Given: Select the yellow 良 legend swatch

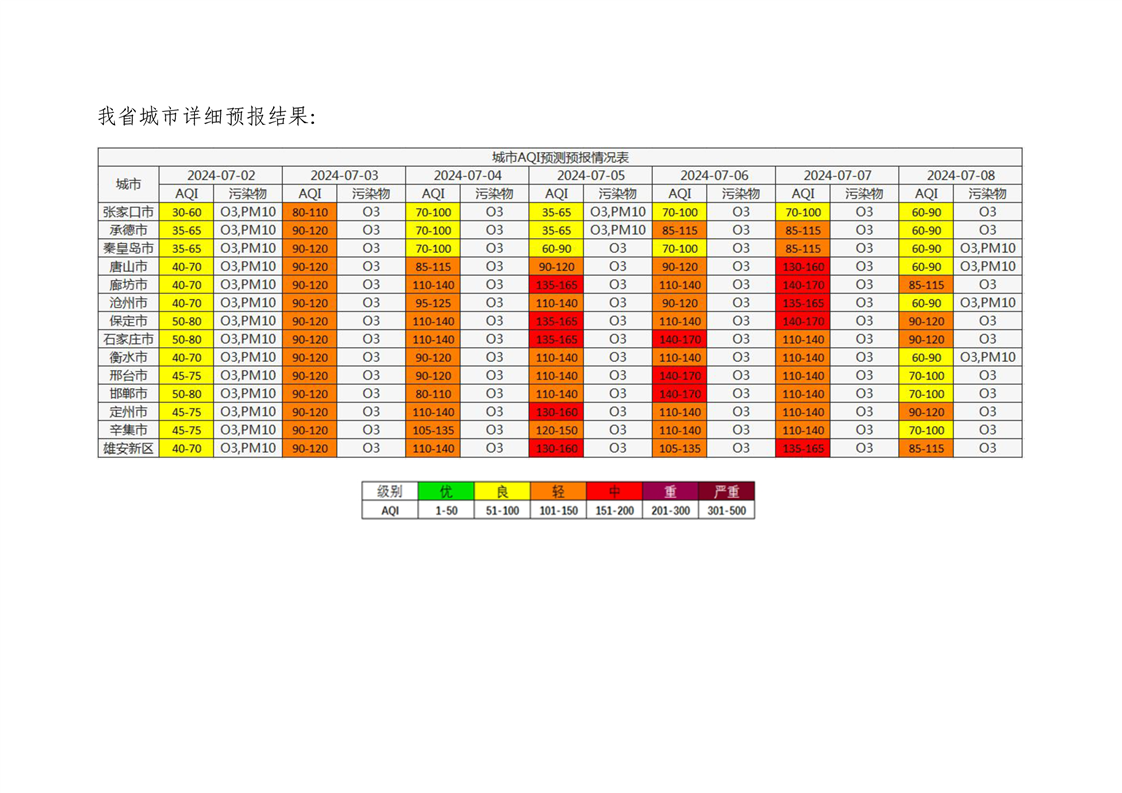Looking at the screenshot, I should [502, 491].
